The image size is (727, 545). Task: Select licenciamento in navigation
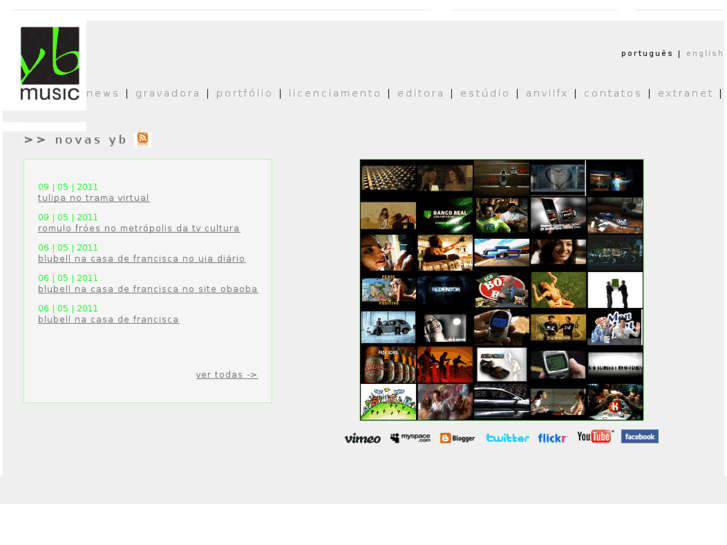tap(334, 93)
